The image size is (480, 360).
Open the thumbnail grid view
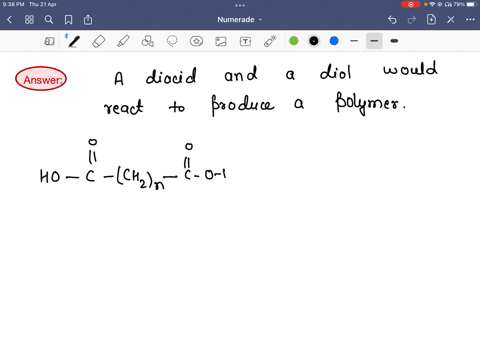(x=29, y=20)
